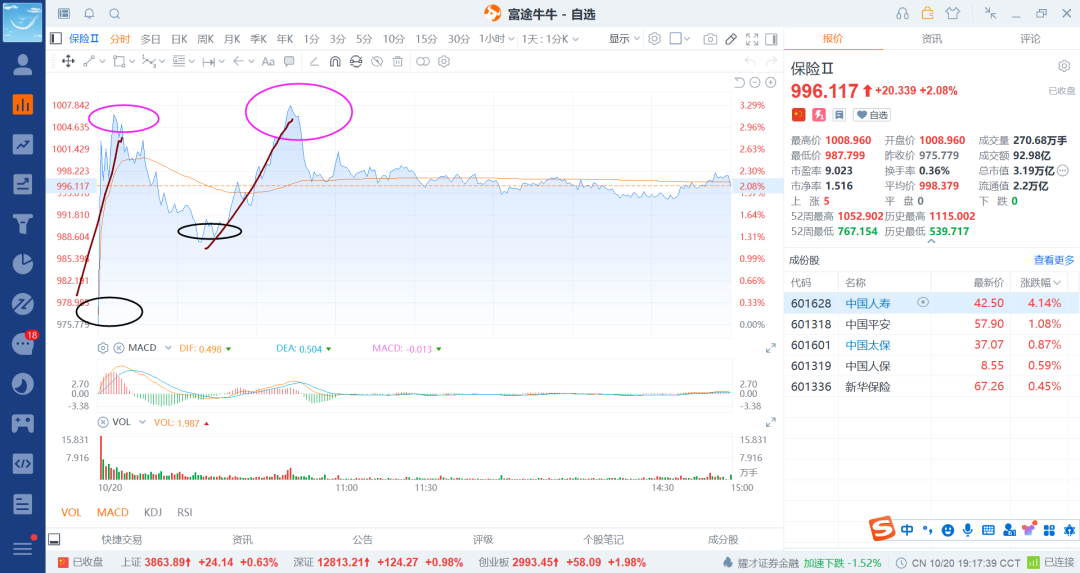Toggle the right quote panel visibility
This screenshot has width=1080, height=573.
click(x=771, y=39)
